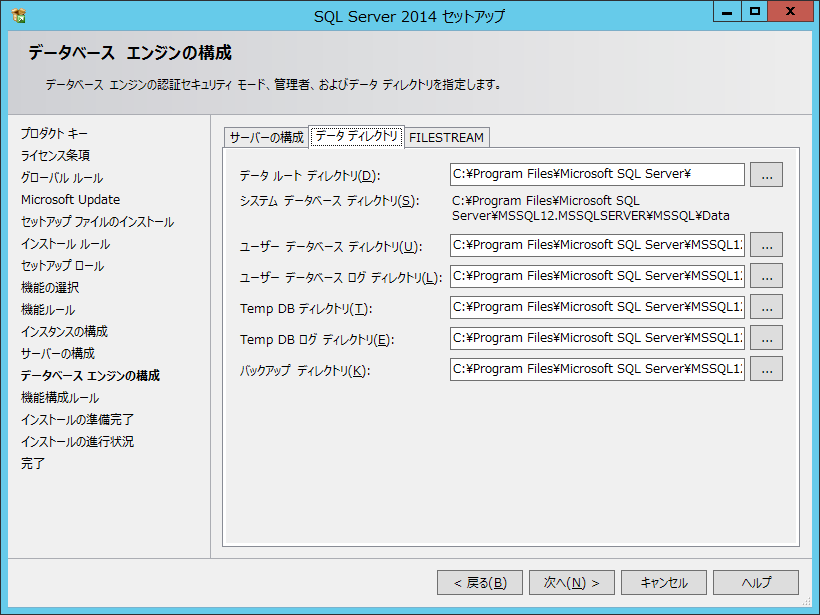Select the 機能の選択 step in sidebar

50,288
